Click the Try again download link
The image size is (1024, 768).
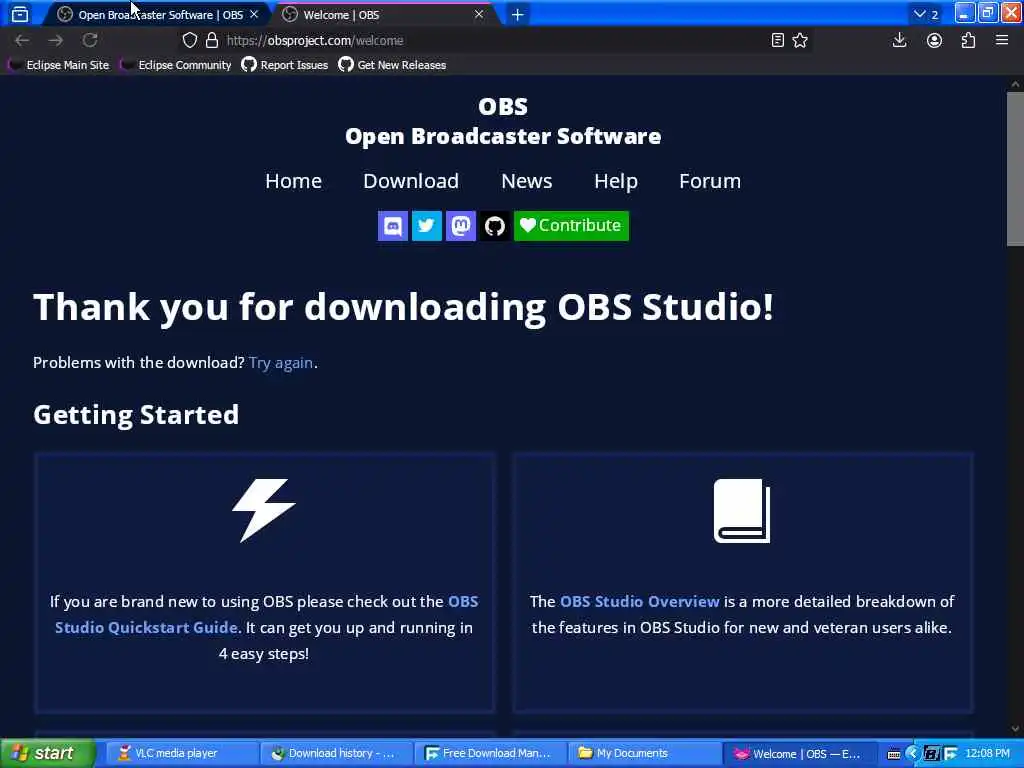point(281,363)
